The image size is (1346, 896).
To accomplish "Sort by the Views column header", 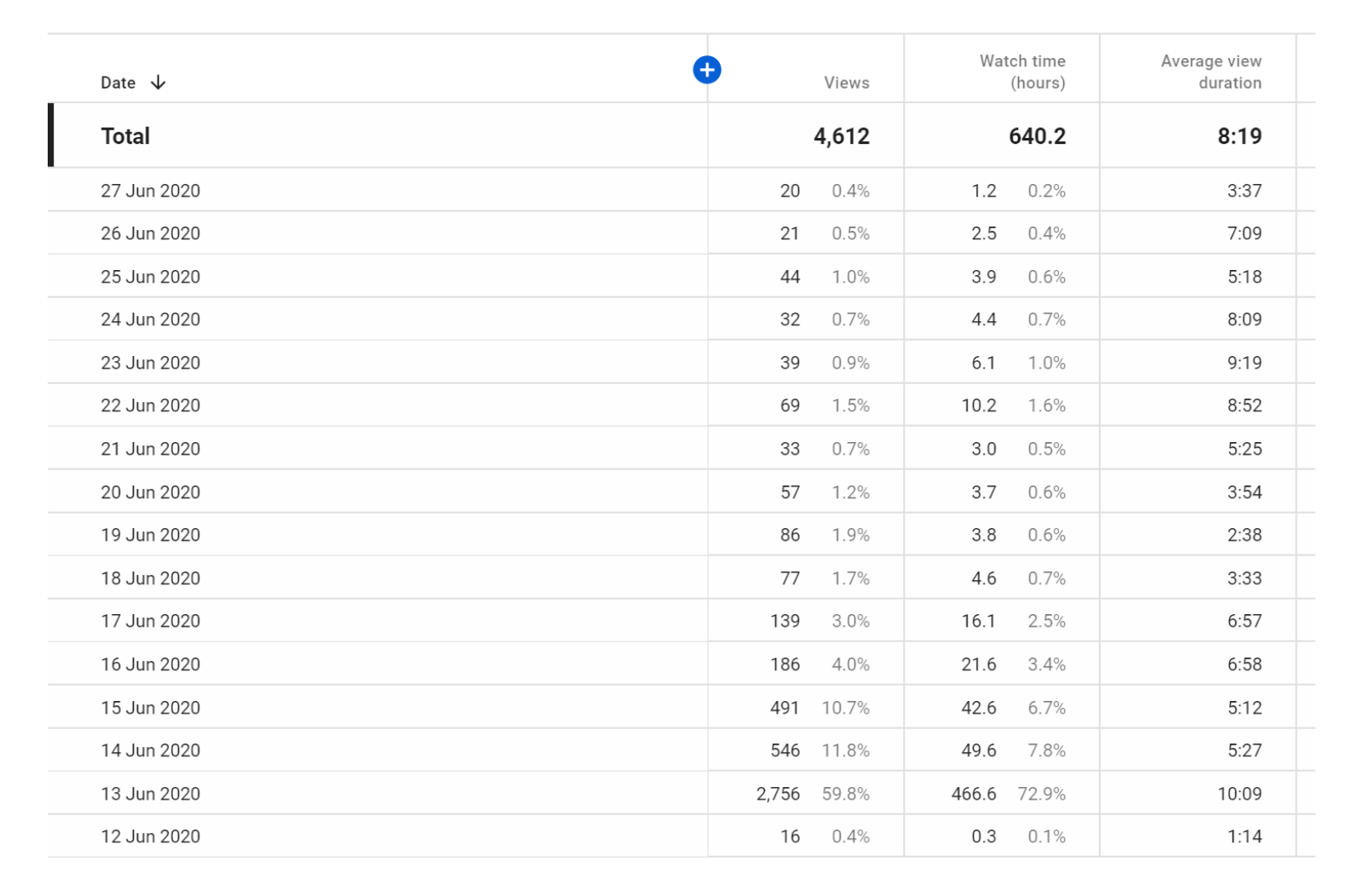I will [846, 83].
